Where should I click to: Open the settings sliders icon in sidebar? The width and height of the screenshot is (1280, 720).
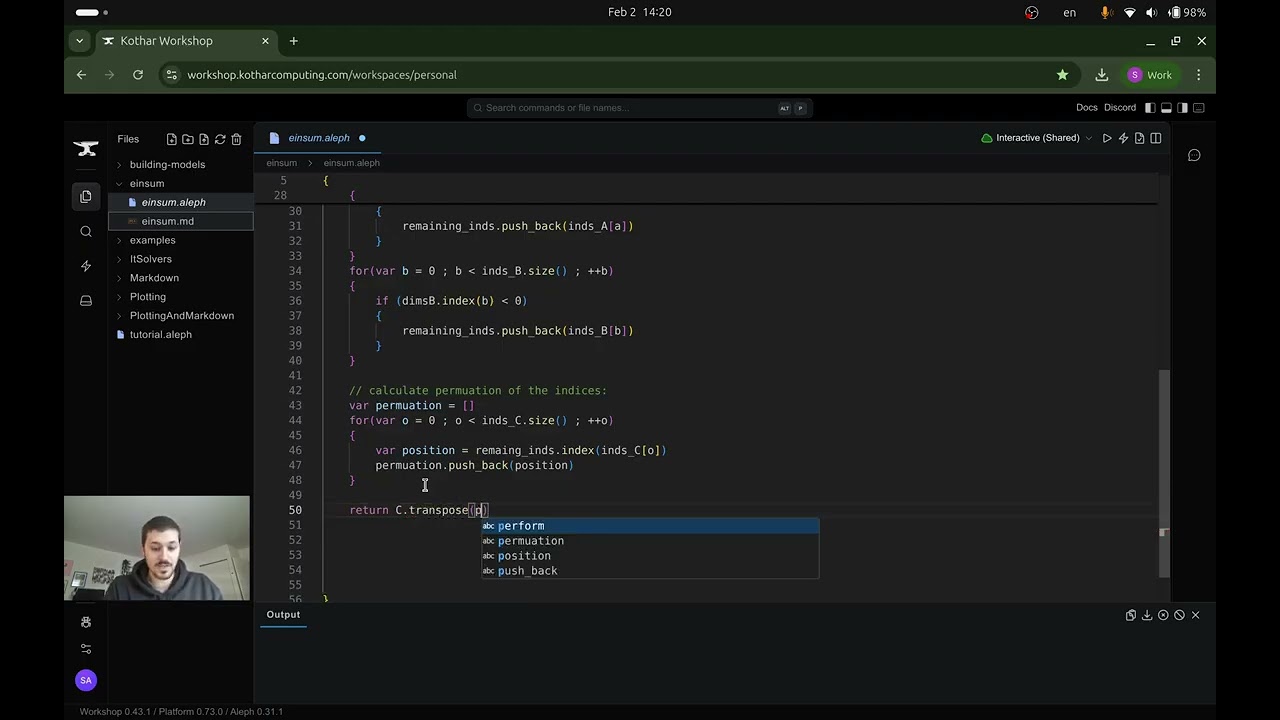pyautogui.click(x=86, y=649)
